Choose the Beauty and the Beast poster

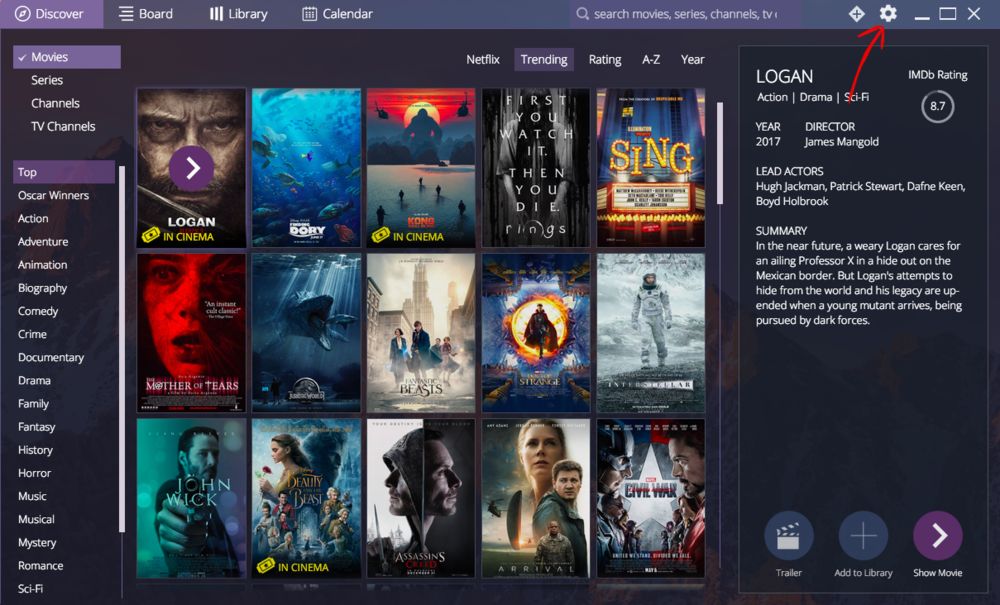point(306,498)
